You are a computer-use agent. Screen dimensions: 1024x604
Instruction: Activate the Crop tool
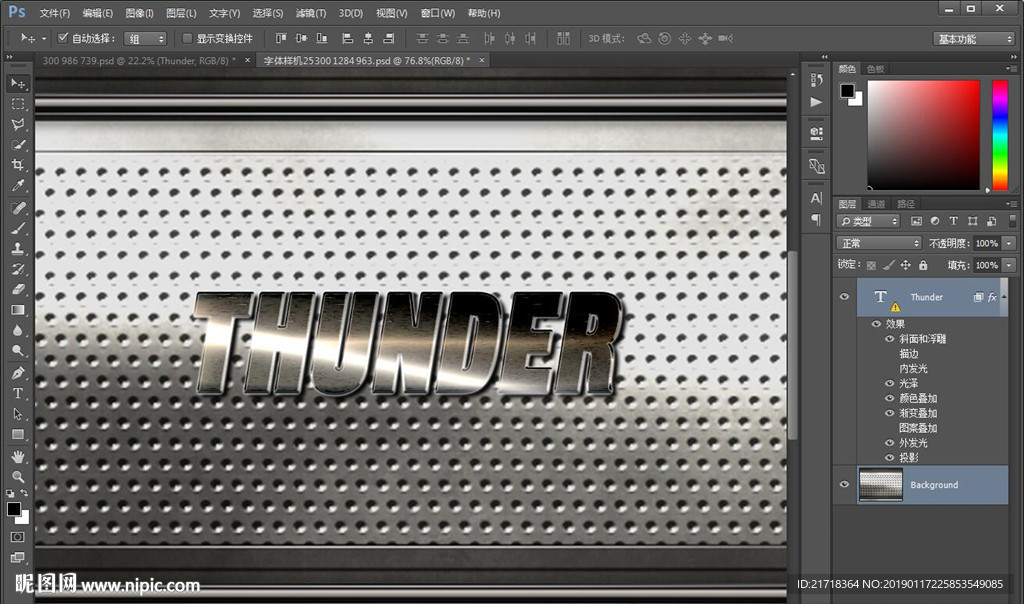(18, 165)
